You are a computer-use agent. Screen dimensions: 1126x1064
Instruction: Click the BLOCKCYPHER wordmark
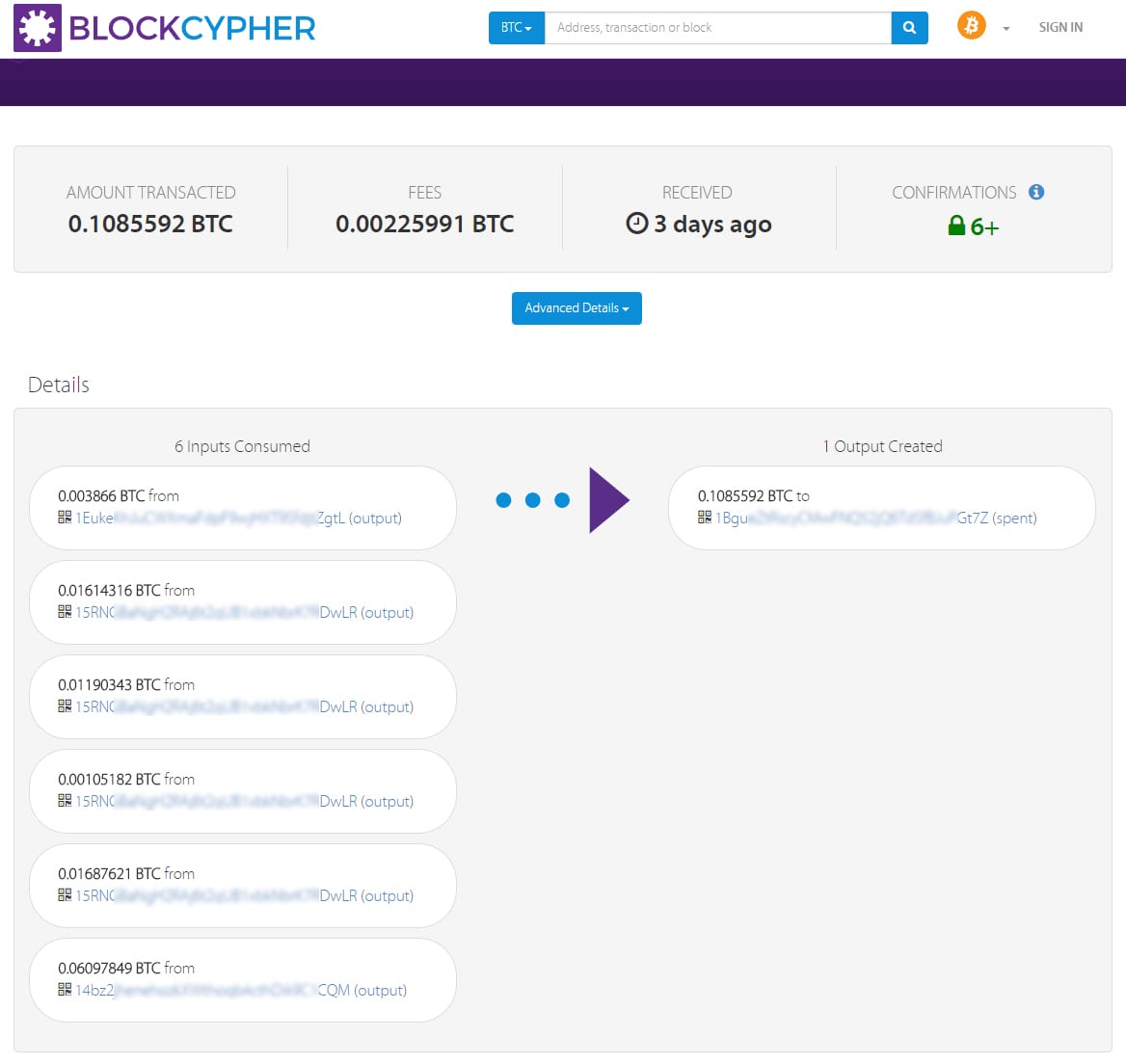[x=192, y=29]
